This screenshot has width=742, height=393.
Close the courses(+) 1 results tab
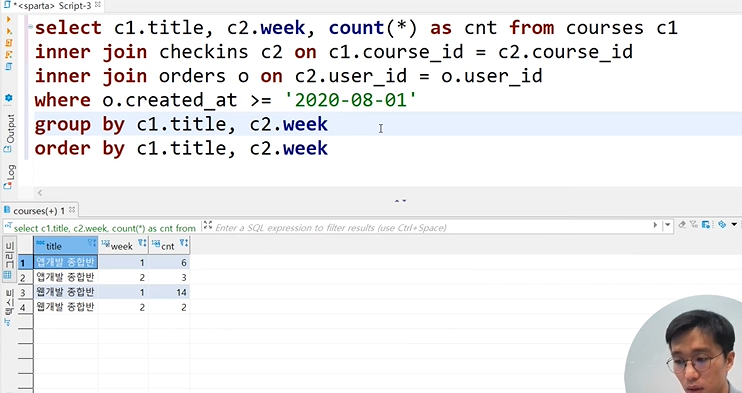click(x=72, y=210)
